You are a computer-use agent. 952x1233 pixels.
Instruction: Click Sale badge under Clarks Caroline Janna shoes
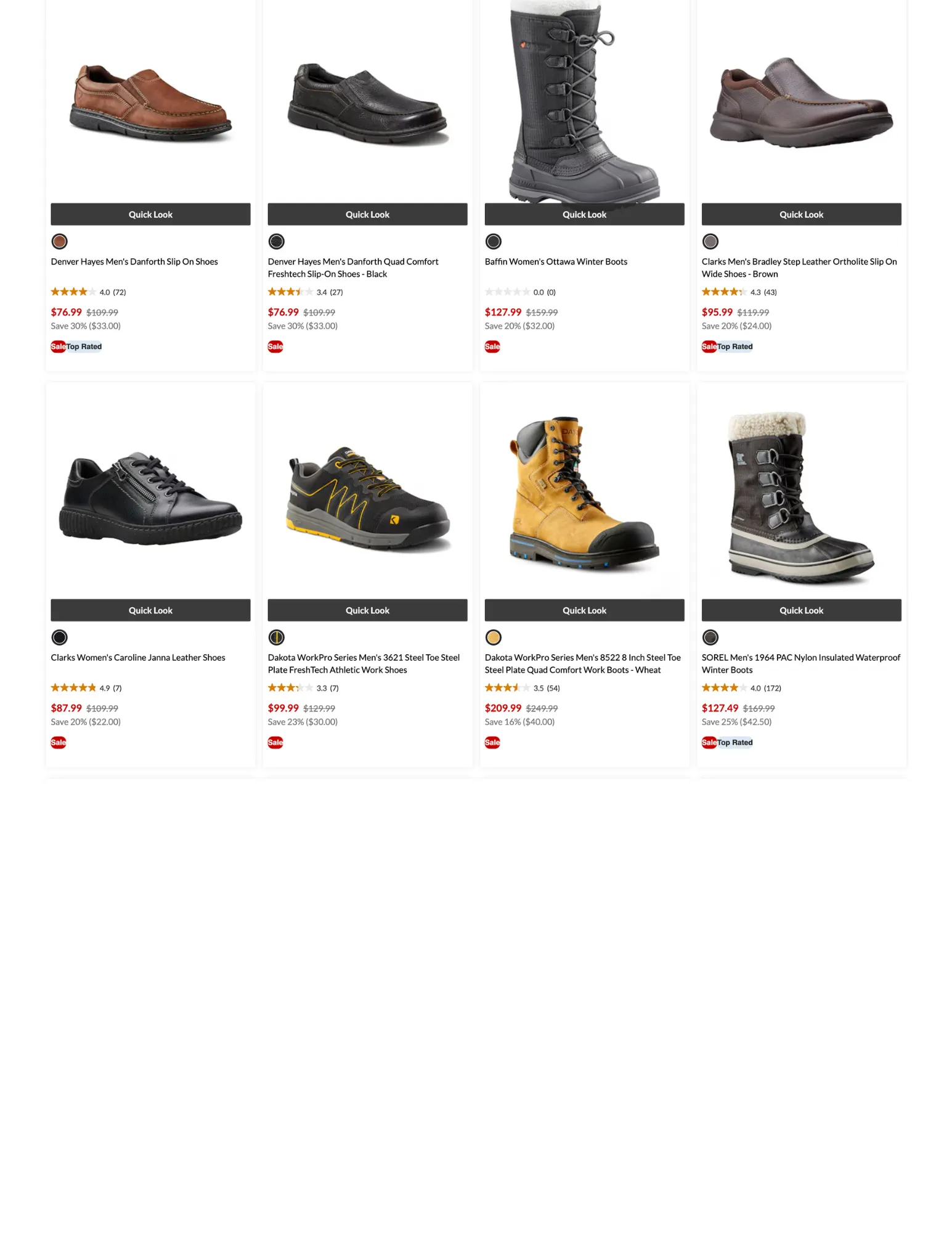[59, 742]
